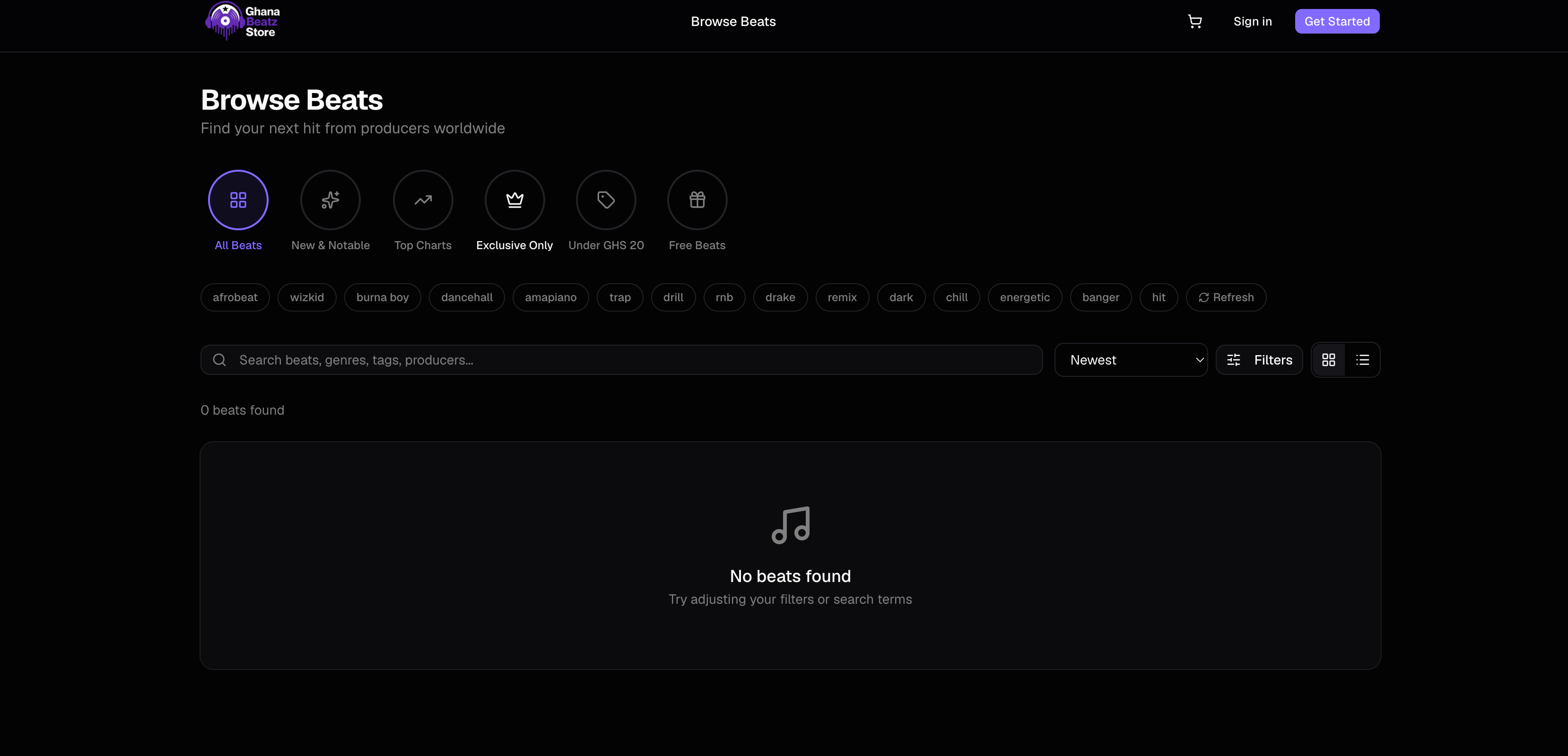Filter by the wizkid tag

point(307,297)
